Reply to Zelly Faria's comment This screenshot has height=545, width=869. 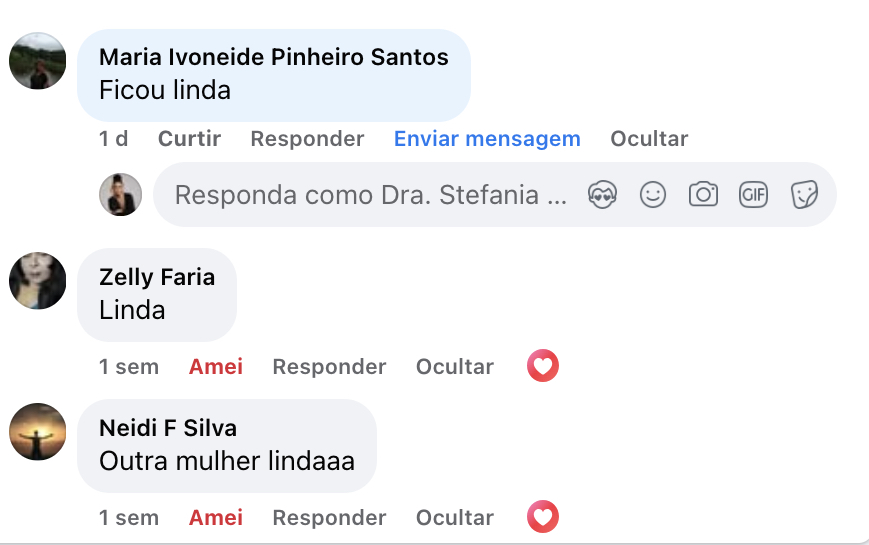[x=329, y=367]
